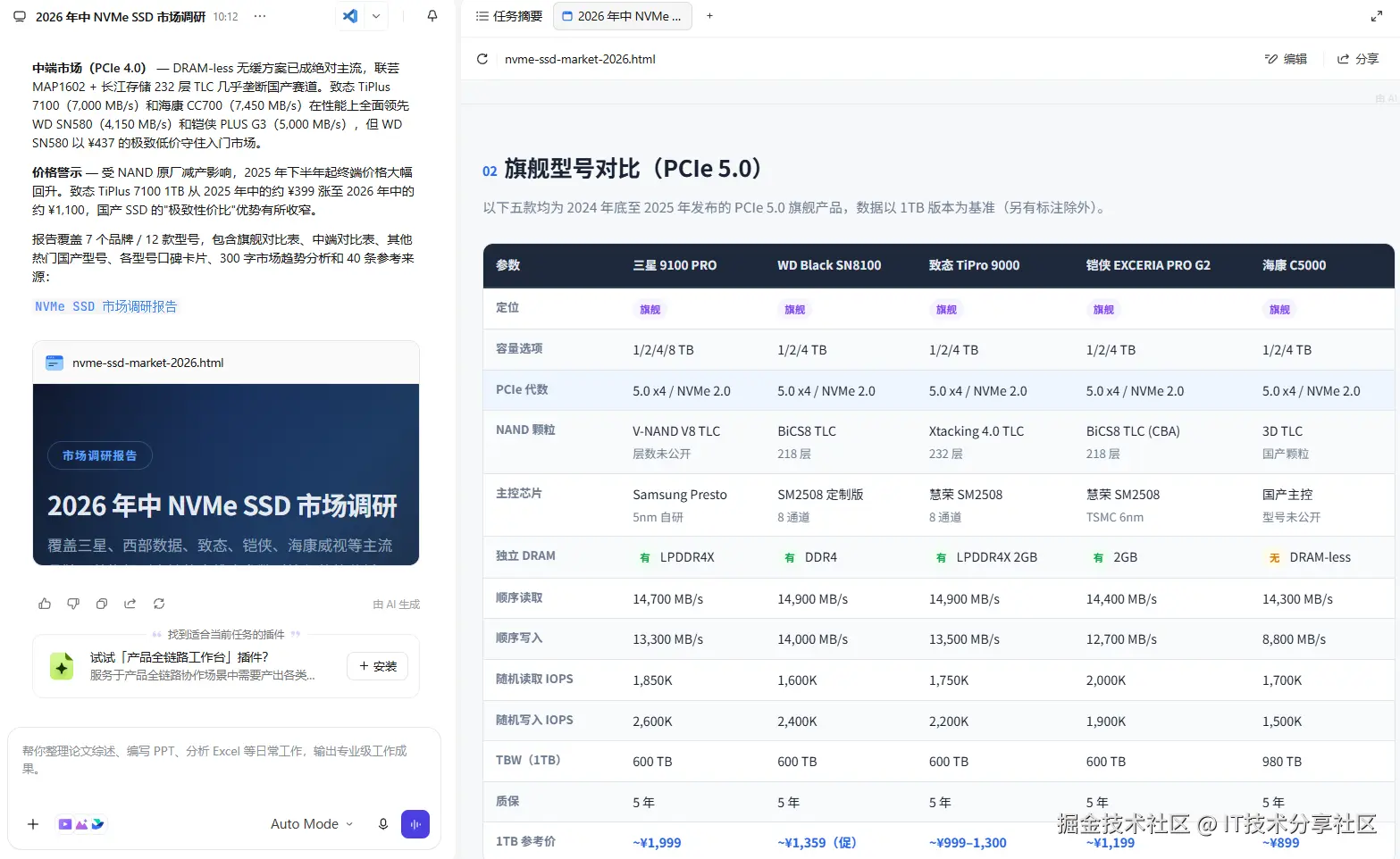The image size is (1400, 859).
Task: Click the plus attachment button in the input box
Action: pyautogui.click(x=33, y=824)
